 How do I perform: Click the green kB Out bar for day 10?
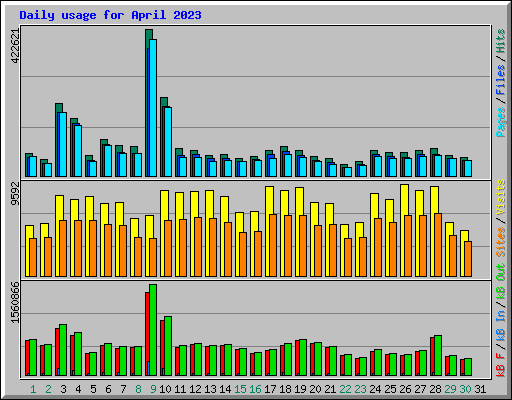click(x=168, y=346)
